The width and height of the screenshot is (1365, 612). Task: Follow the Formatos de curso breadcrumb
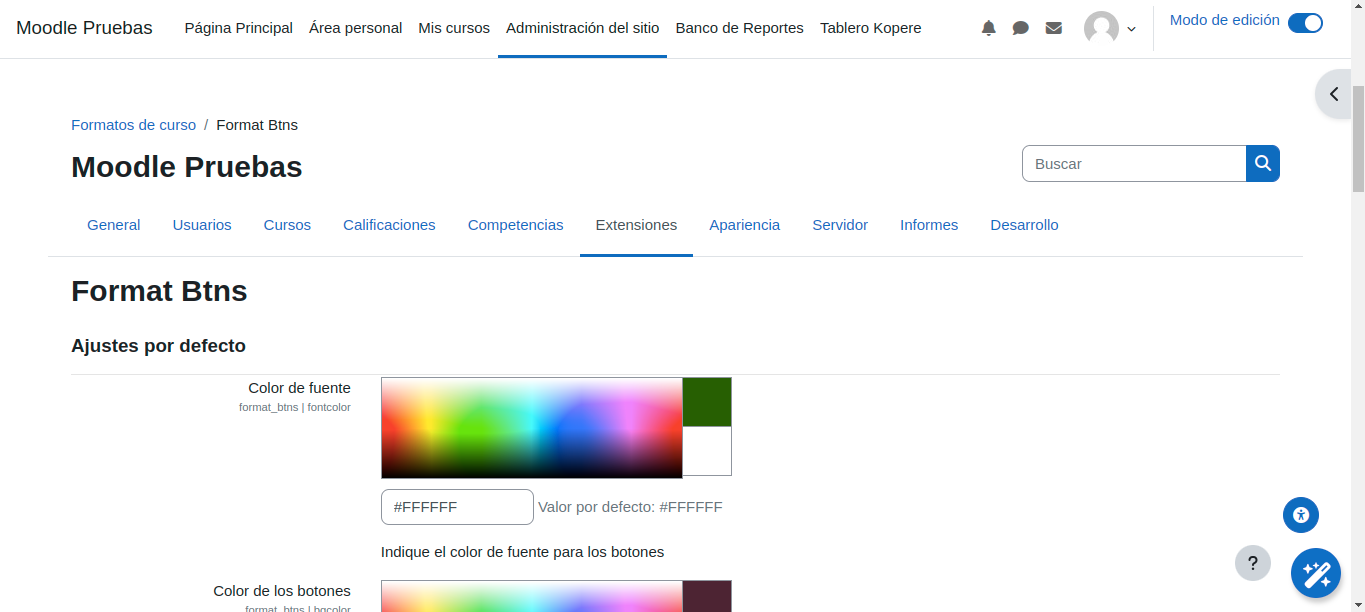[x=134, y=125]
